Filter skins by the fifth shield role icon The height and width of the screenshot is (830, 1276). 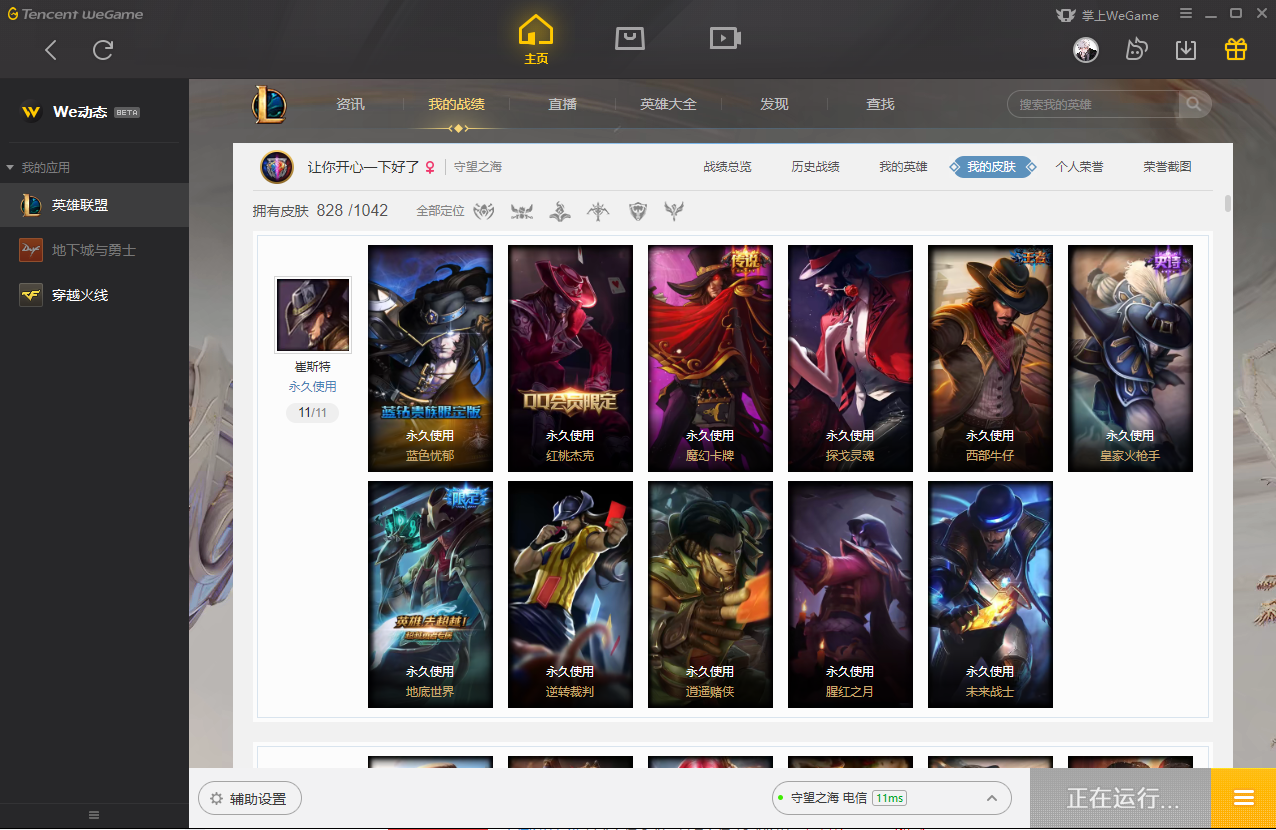click(x=638, y=211)
